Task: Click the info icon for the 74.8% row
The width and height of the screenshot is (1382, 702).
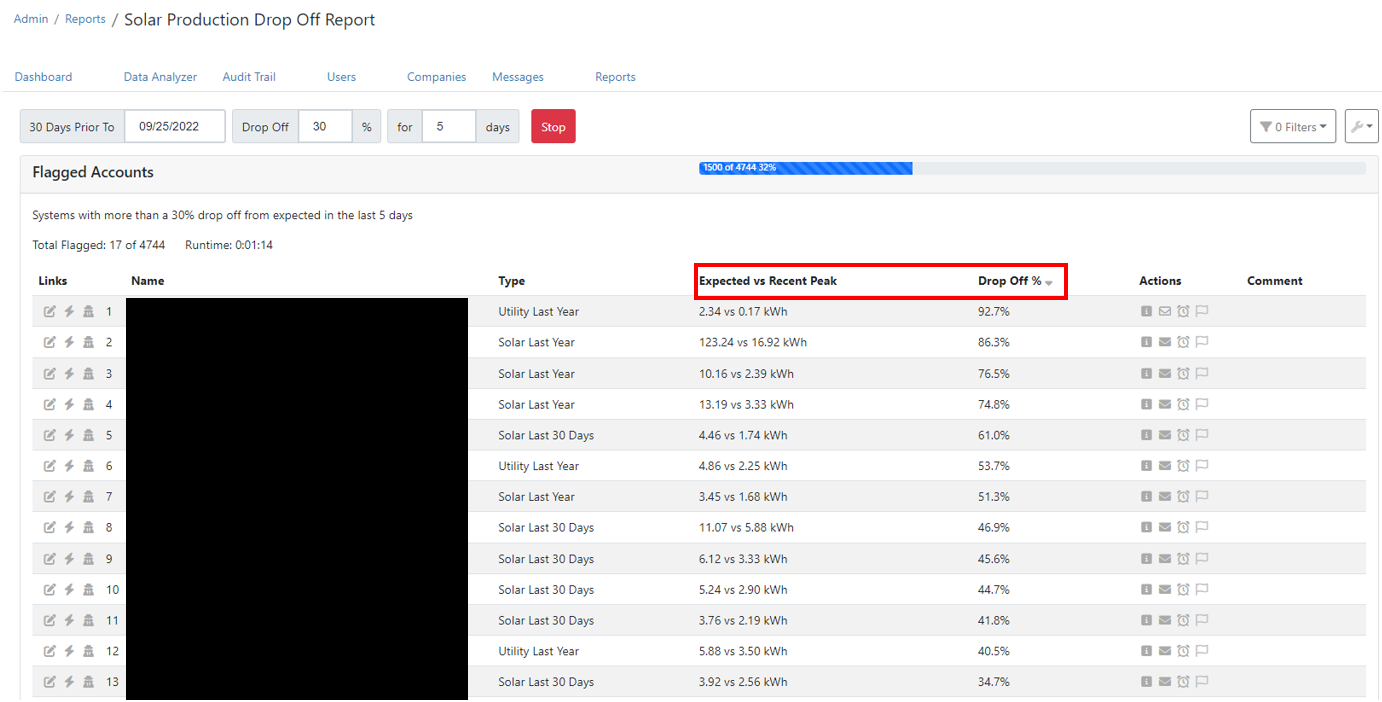Action: (1146, 405)
